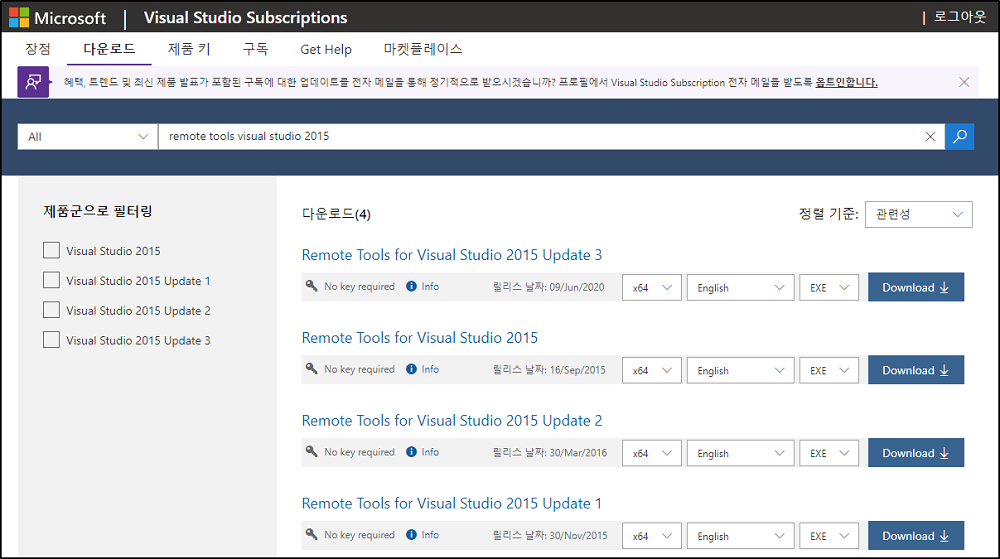The height and width of the screenshot is (559, 1000).
Task: Open x64 dropdown in 16/Sep/2015 row
Action: tap(652, 370)
